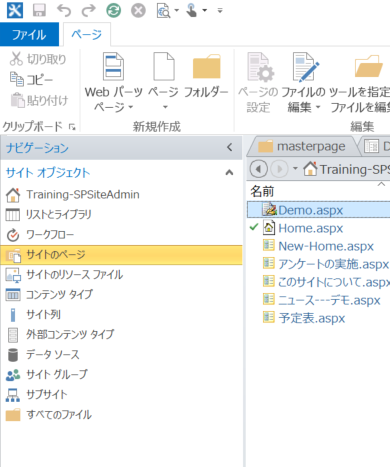Click the green Refresh icon
390x467 pixels.
(113, 11)
